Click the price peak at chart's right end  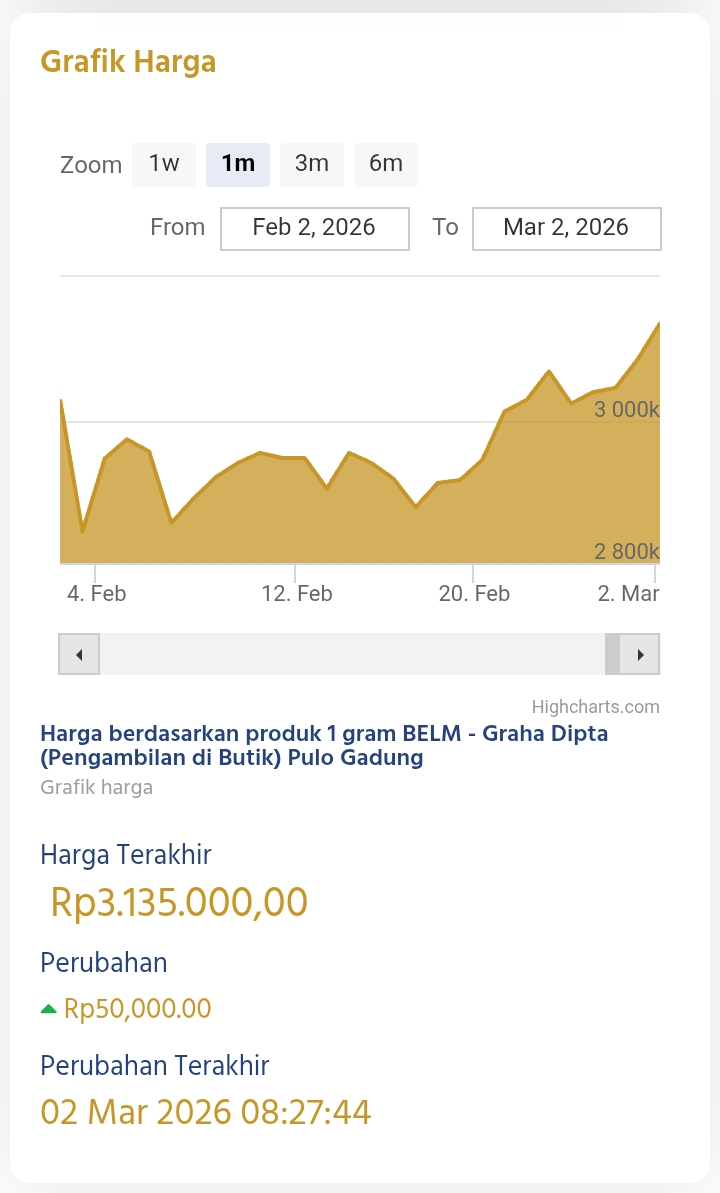click(657, 324)
